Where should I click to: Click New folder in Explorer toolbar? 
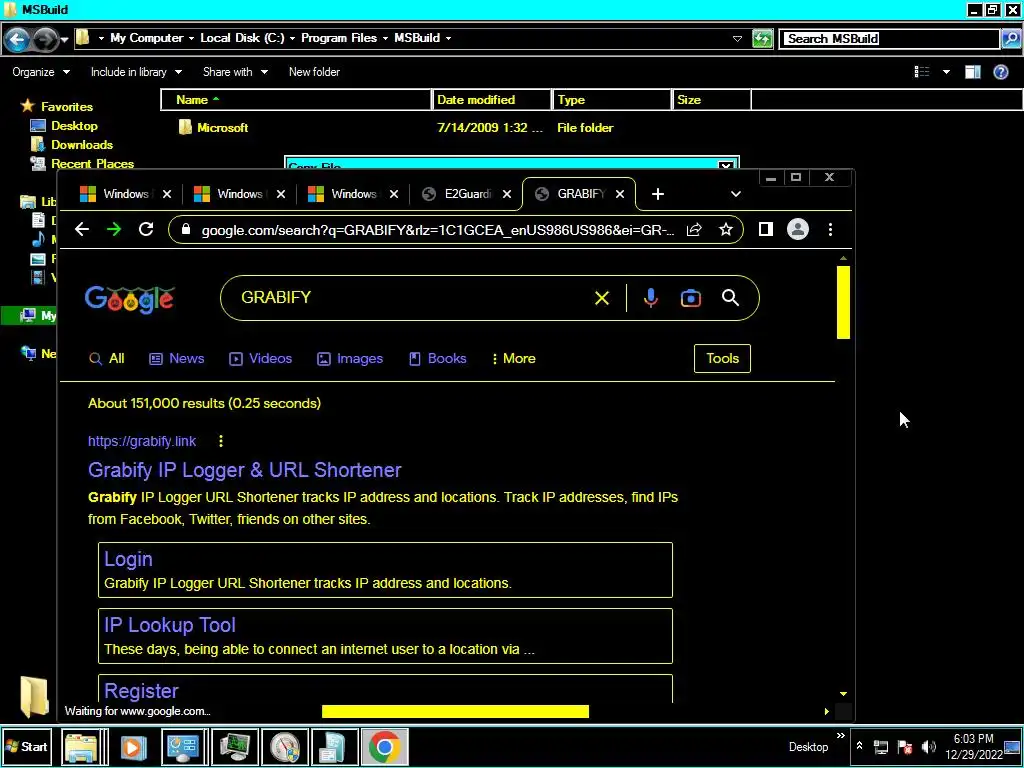pos(314,72)
